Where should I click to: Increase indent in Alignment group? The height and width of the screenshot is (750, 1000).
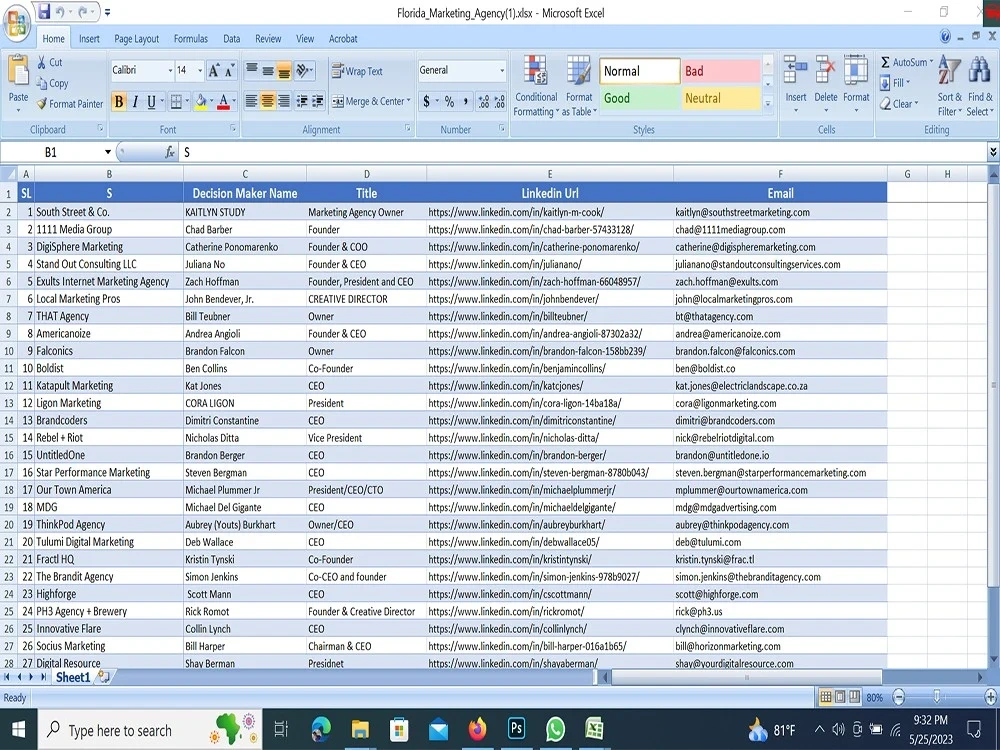coord(318,101)
